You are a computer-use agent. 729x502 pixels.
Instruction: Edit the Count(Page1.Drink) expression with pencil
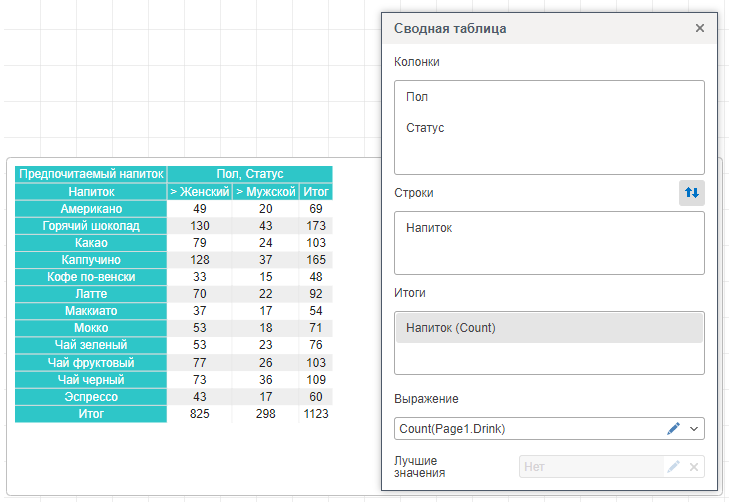[673, 429]
